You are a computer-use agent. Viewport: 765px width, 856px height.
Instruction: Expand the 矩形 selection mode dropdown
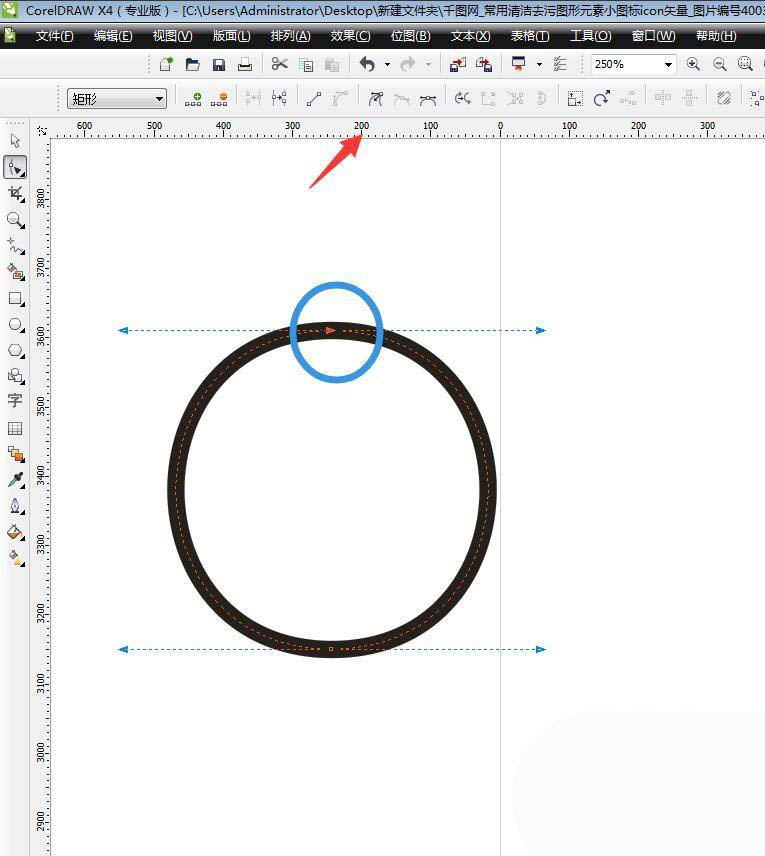pyautogui.click(x=160, y=99)
